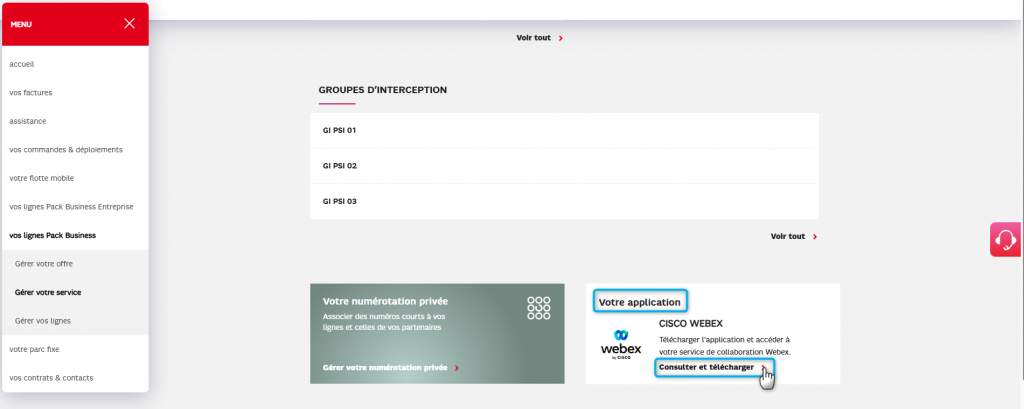Open the GI PSI 01 row
The image size is (1024, 409).
pyautogui.click(x=340, y=131)
